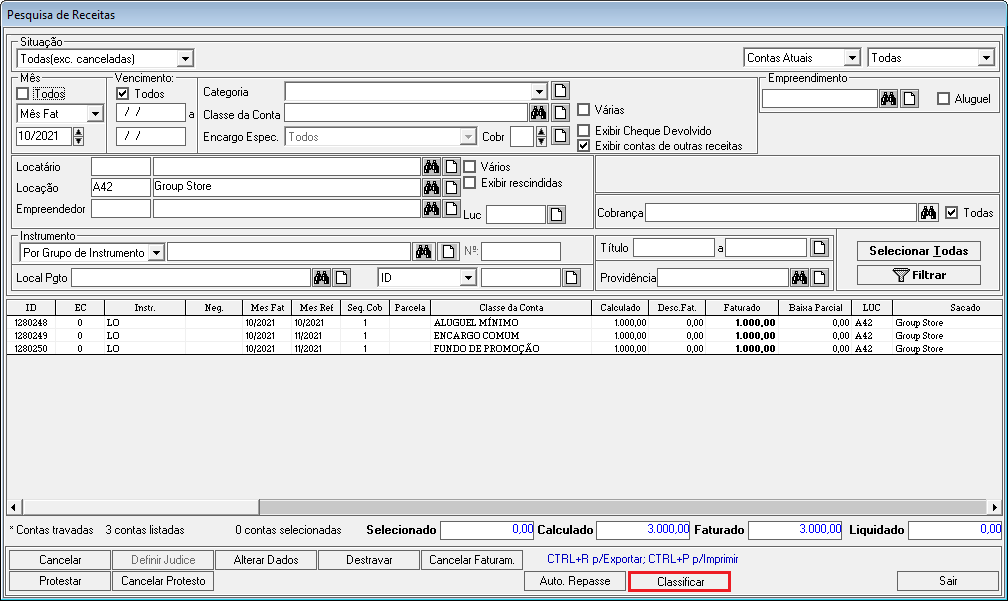
Task: Uncheck Vencimento Todos checkbox
Action: click(122, 94)
